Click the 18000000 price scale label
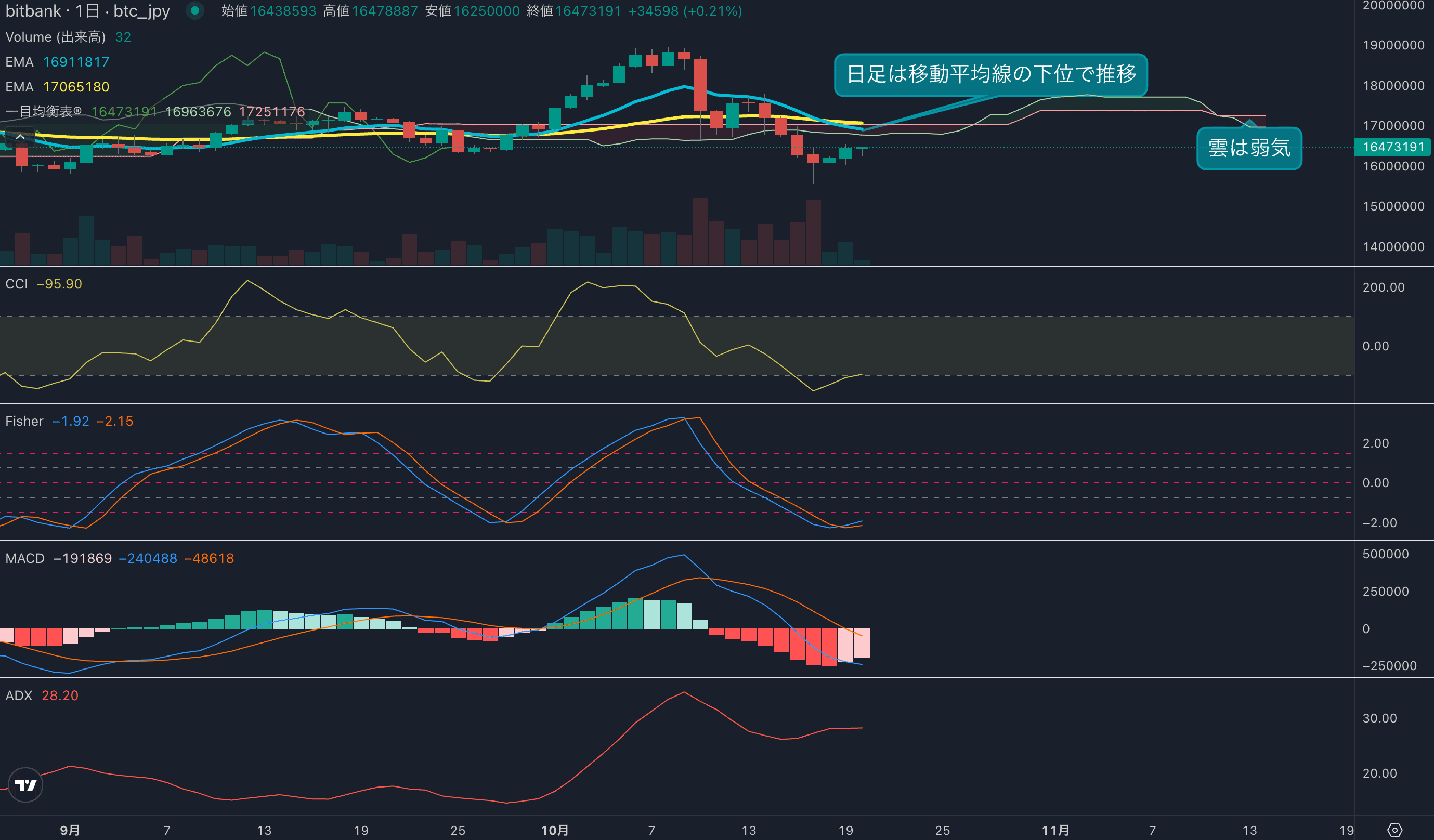This screenshot has width=1434, height=840. (1393, 85)
